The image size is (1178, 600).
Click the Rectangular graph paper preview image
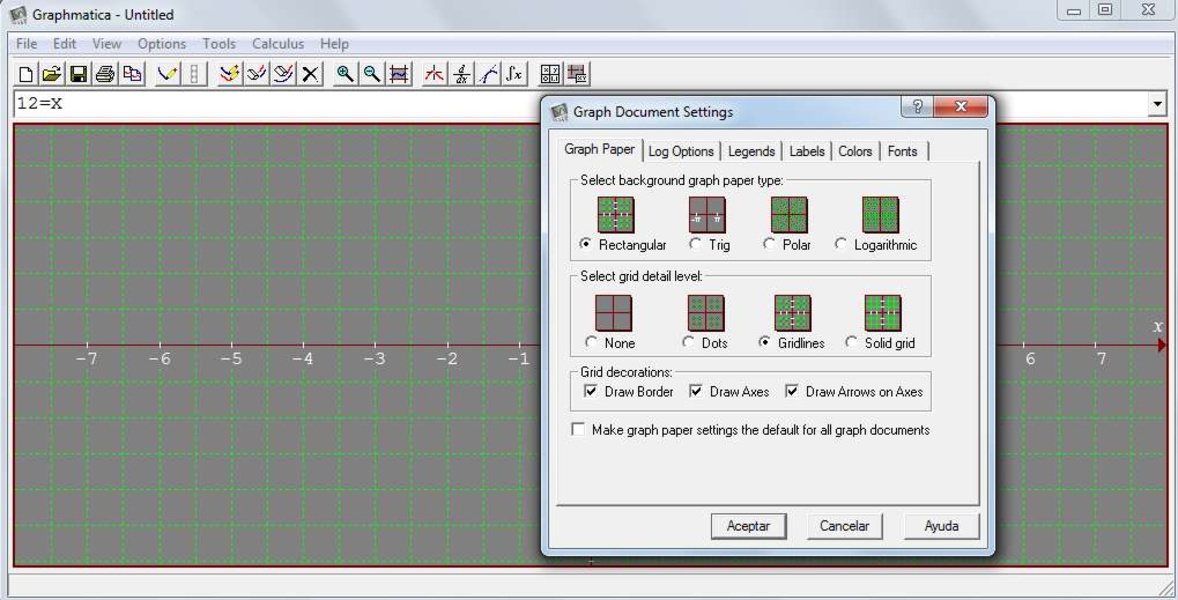click(616, 215)
